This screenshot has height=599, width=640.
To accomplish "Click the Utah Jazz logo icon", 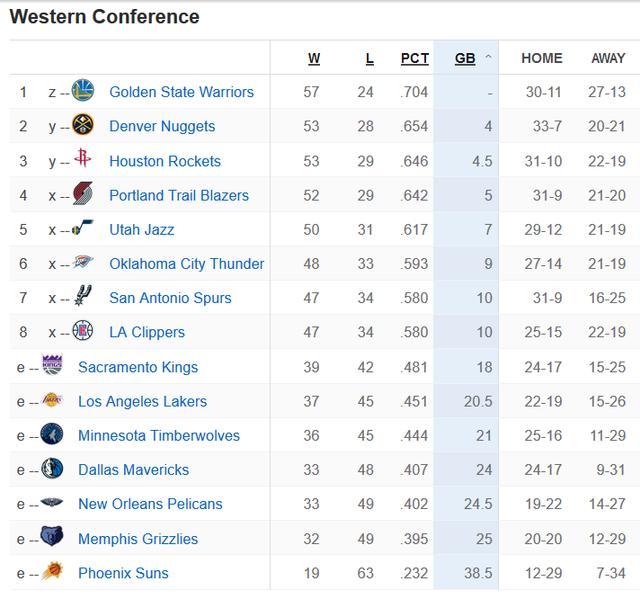I will click(x=83, y=229).
